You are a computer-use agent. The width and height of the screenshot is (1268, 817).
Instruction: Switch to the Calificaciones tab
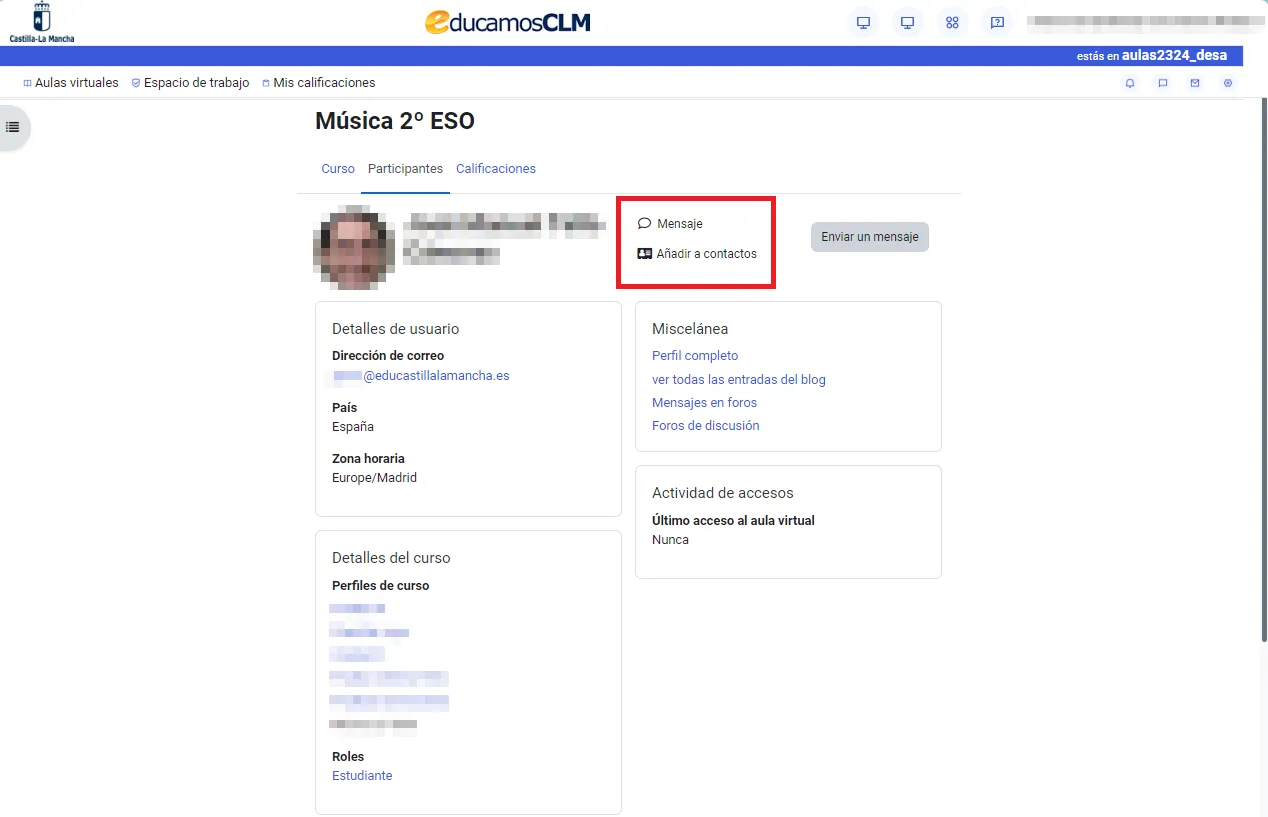click(x=496, y=169)
